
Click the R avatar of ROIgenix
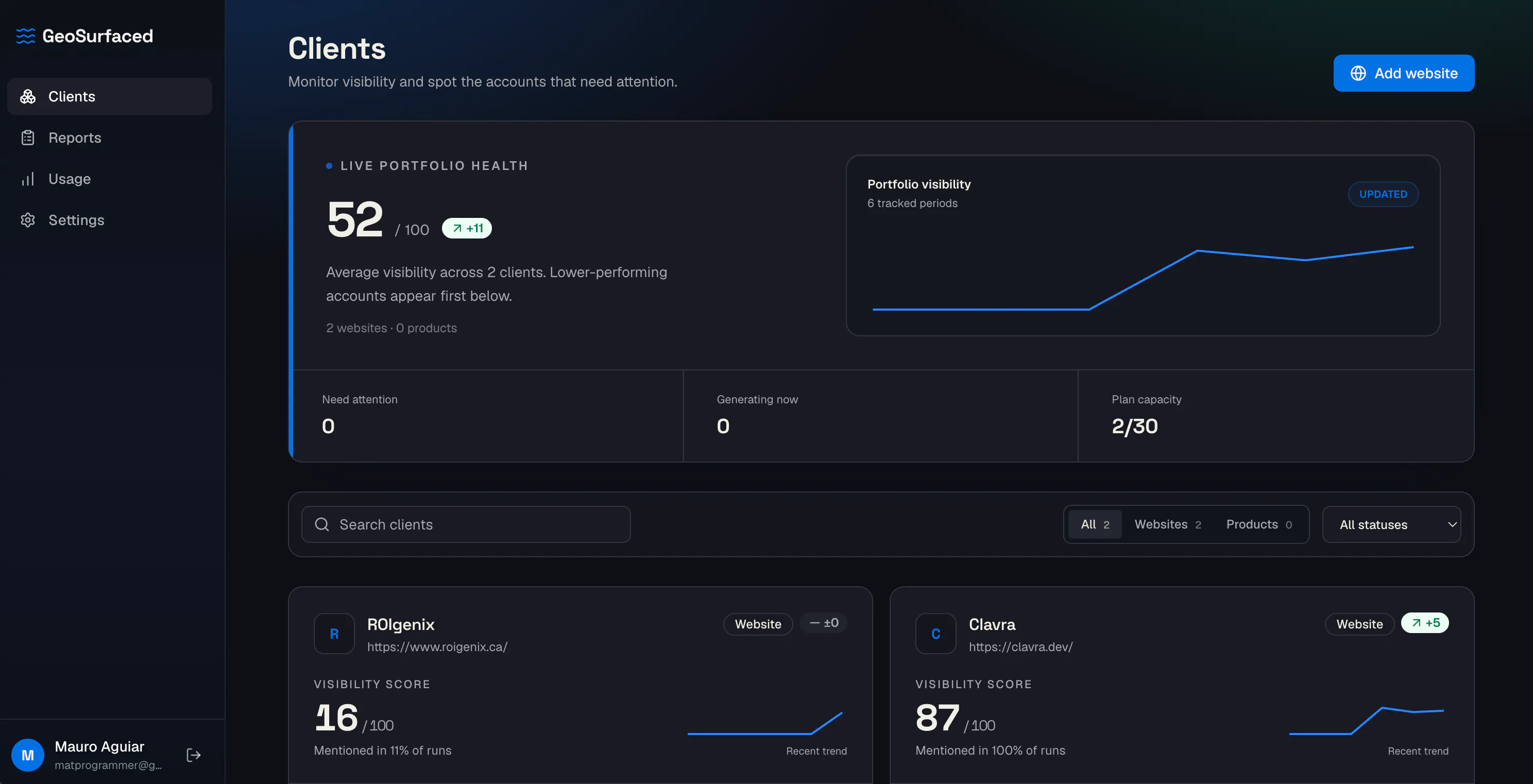334,634
